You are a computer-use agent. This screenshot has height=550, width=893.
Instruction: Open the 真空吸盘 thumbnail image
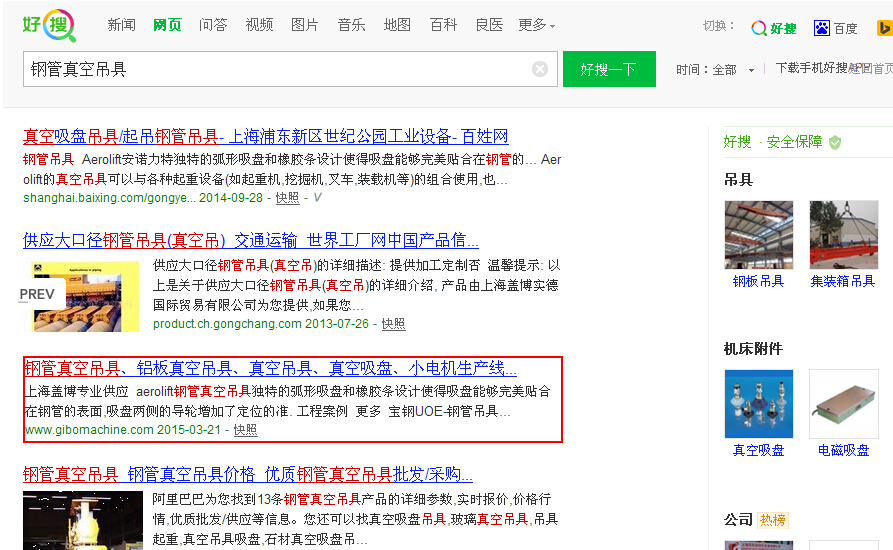point(759,404)
